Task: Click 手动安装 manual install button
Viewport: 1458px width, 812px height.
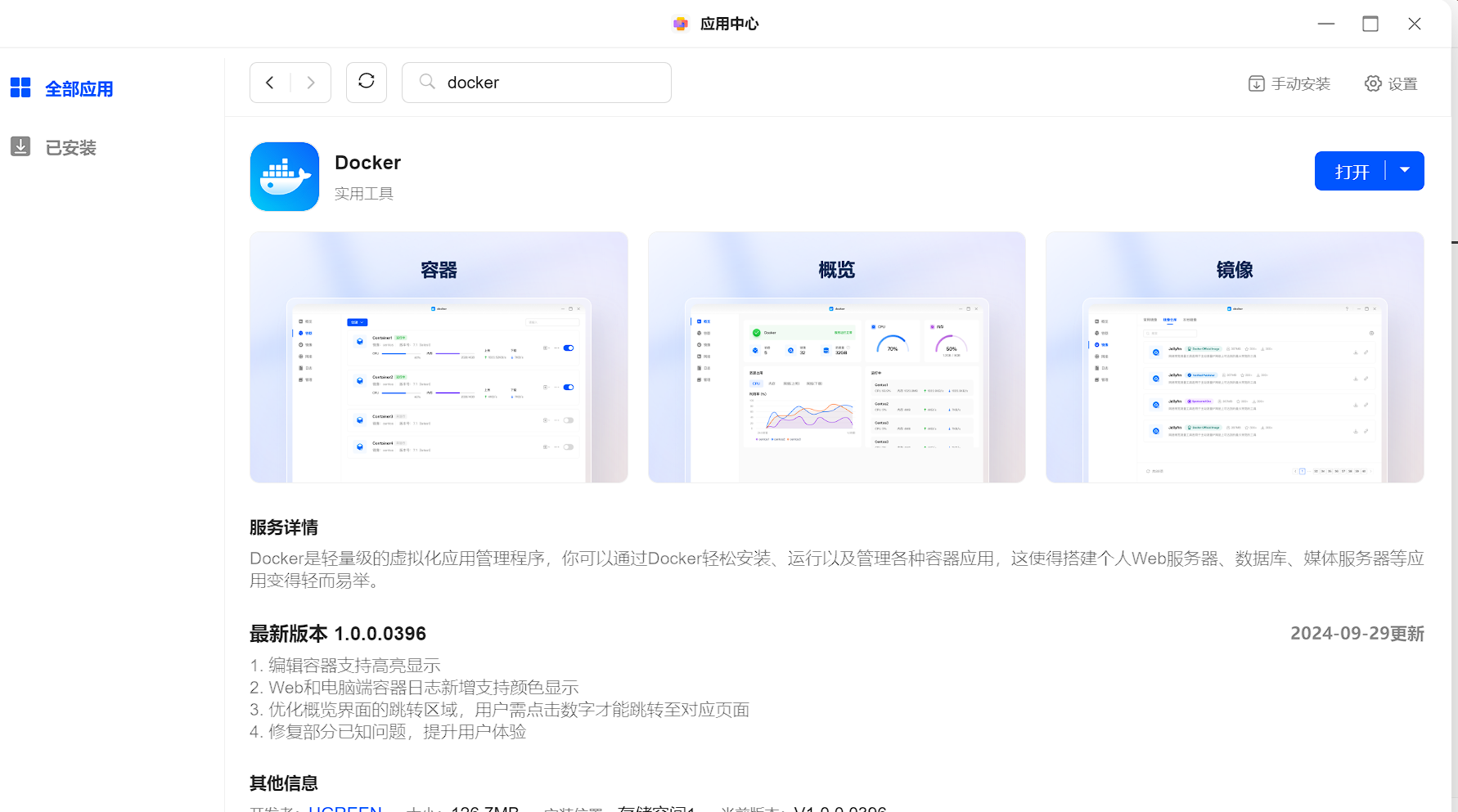Action: [1289, 83]
